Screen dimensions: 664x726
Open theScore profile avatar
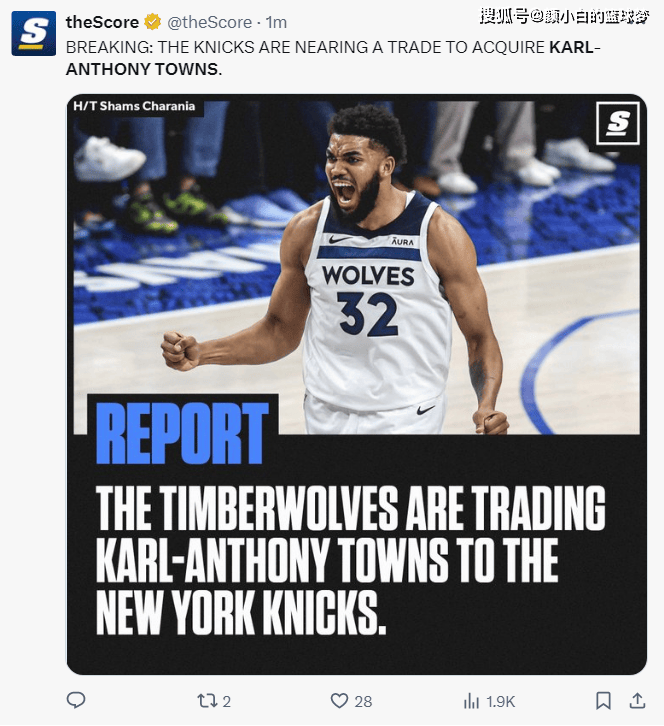(34, 33)
